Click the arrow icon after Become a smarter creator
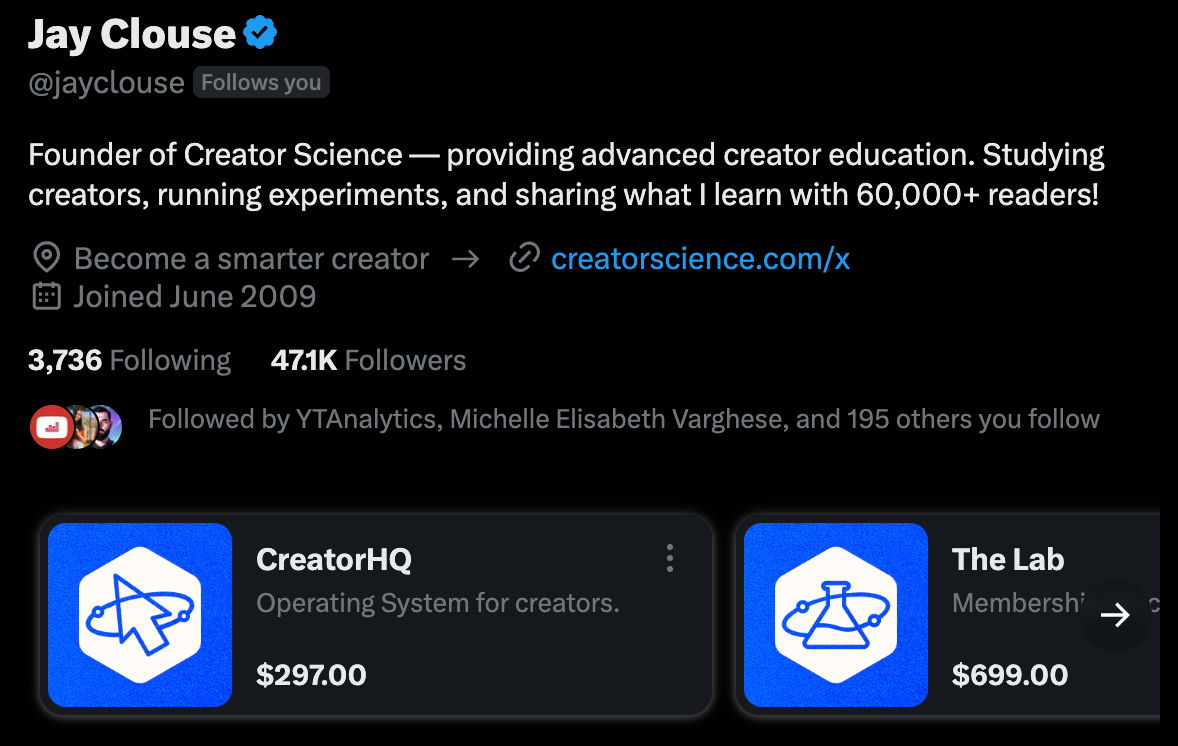 (466, 257)
